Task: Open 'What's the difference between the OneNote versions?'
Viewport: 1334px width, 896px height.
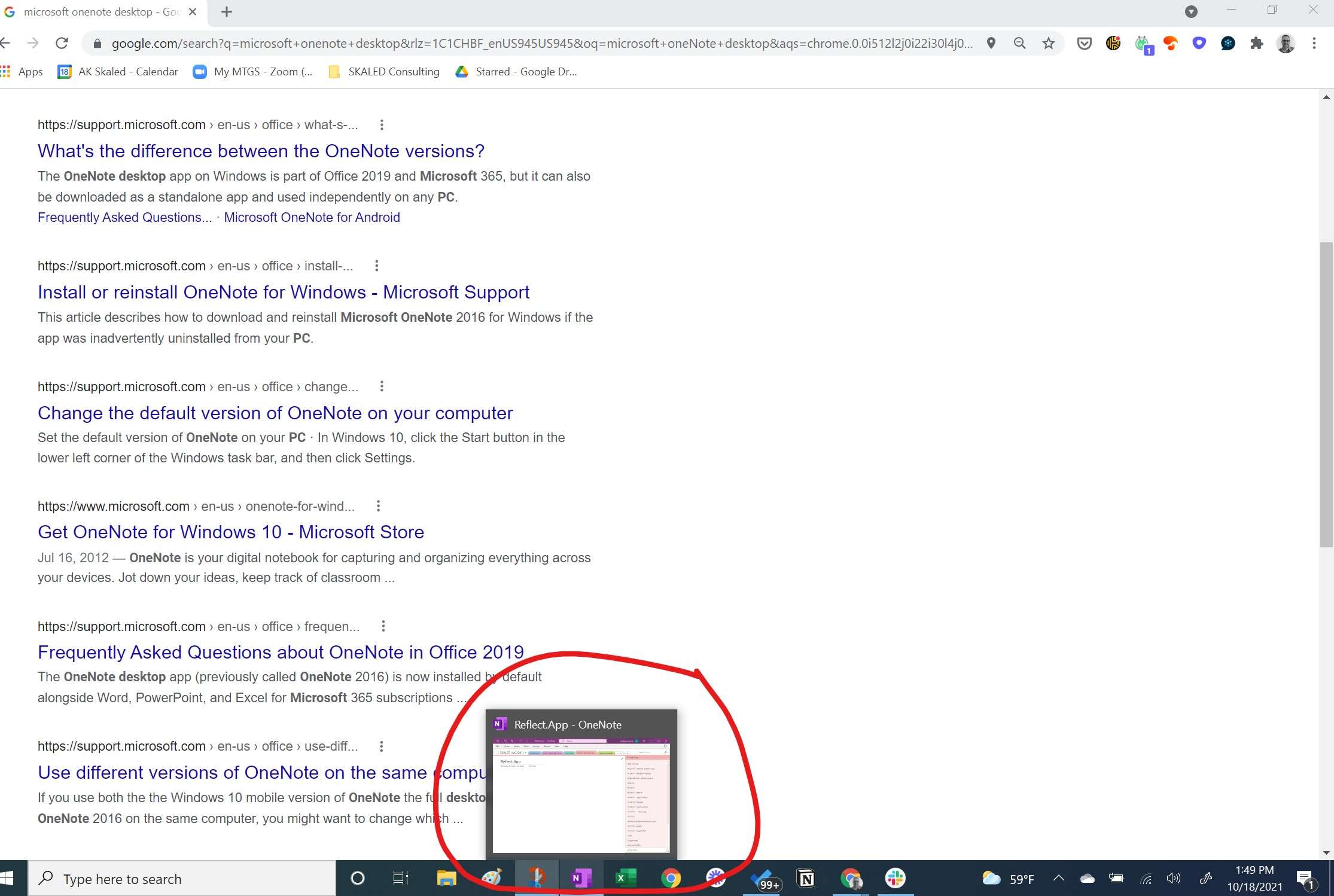Action: (261, 151)
